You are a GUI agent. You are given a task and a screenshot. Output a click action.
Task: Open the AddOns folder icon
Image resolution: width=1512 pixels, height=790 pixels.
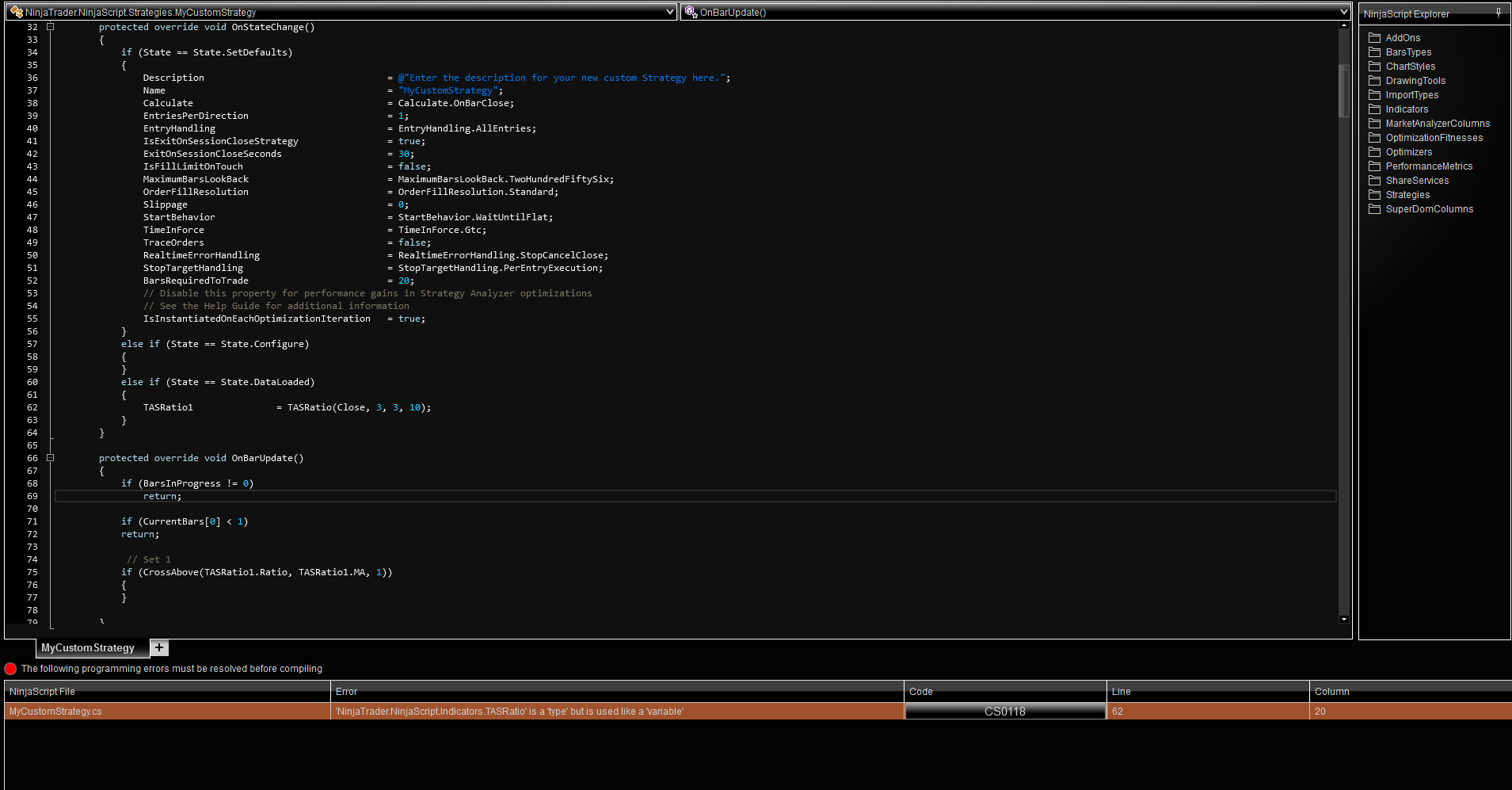coord(1374,38)
